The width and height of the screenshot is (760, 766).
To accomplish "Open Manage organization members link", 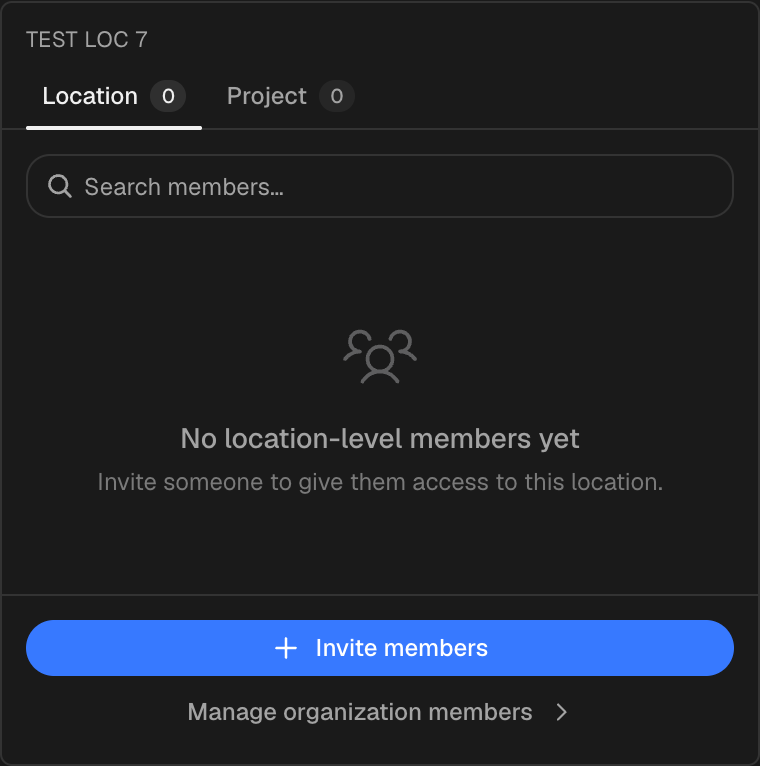I will [377, 712].
